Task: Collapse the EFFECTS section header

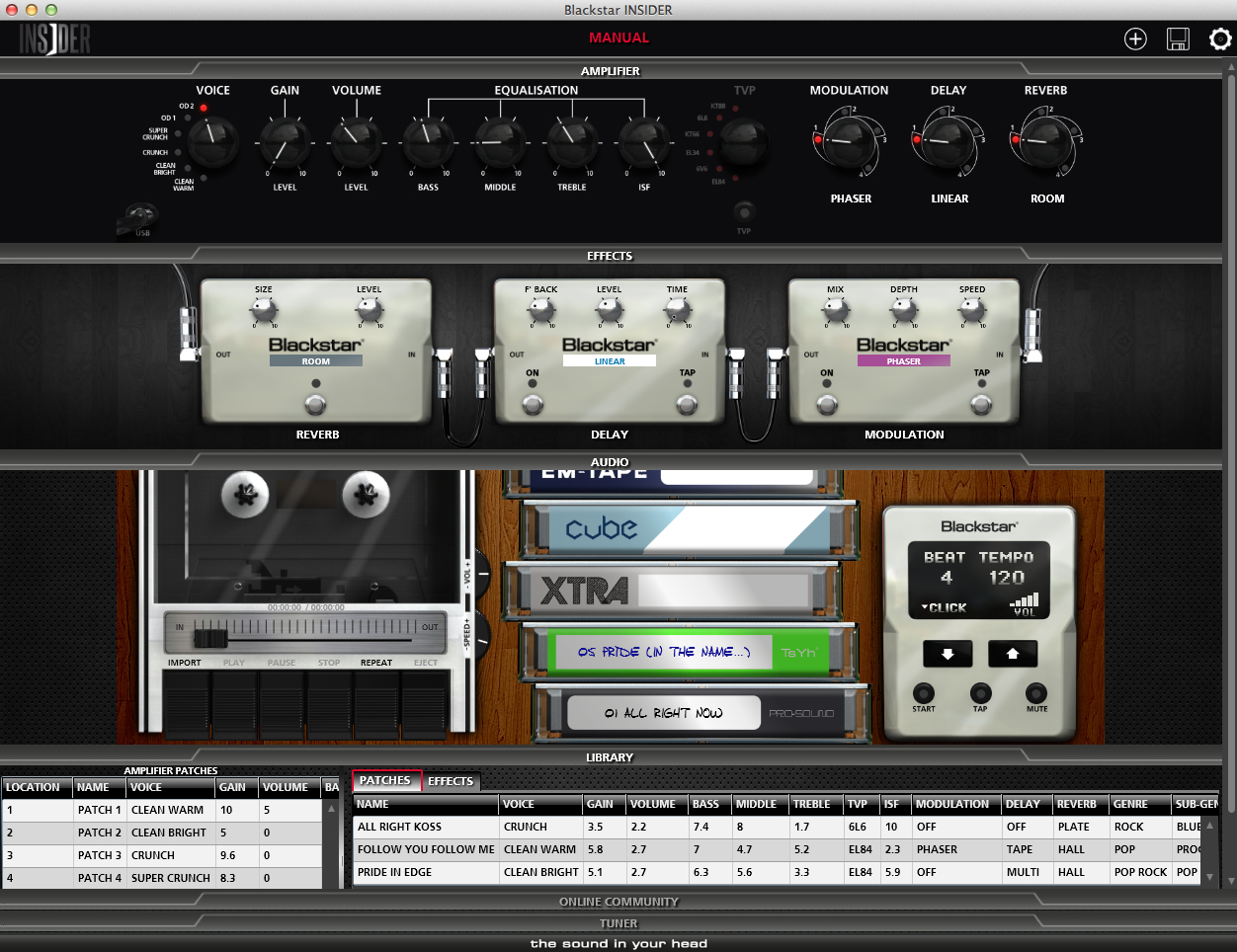Action: pos(610,256)
